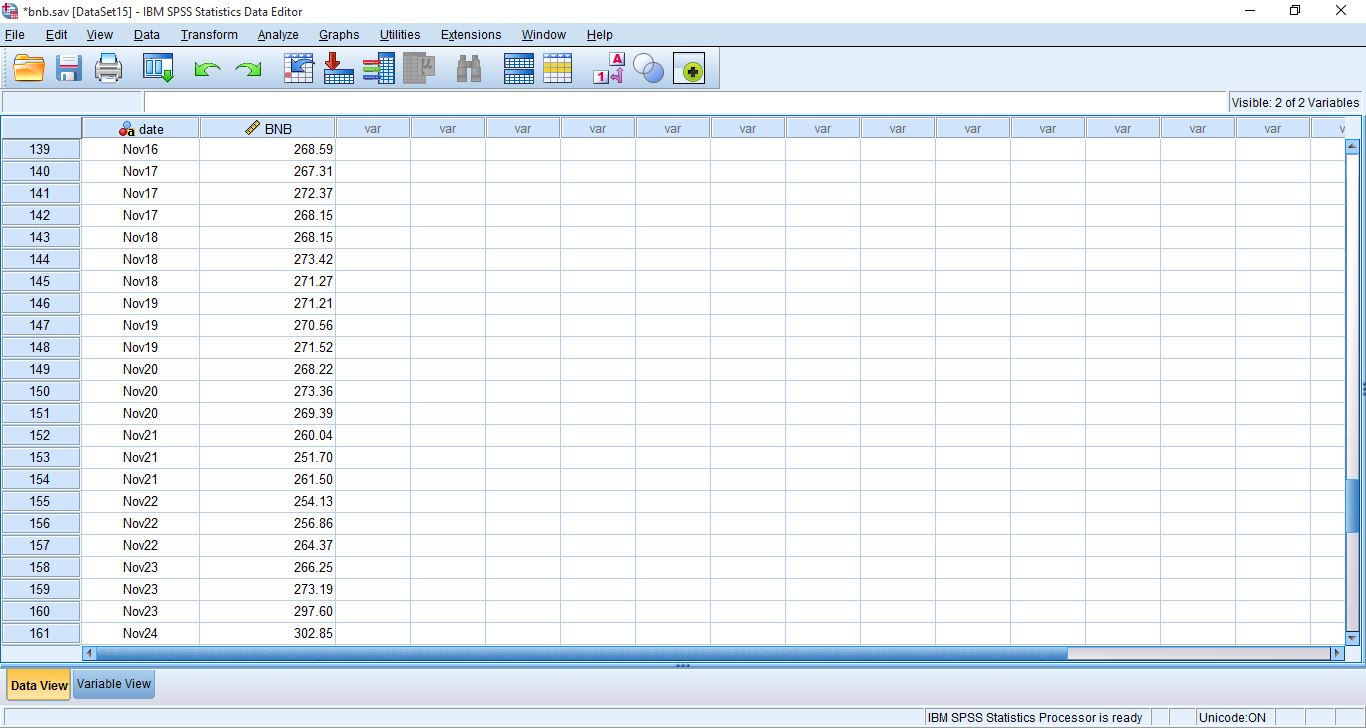1366x728 pixels.
Task: Click the IBM SPSS Statistics Processor is ready status
Action: pyautogui.click(x=1034, y=717)
